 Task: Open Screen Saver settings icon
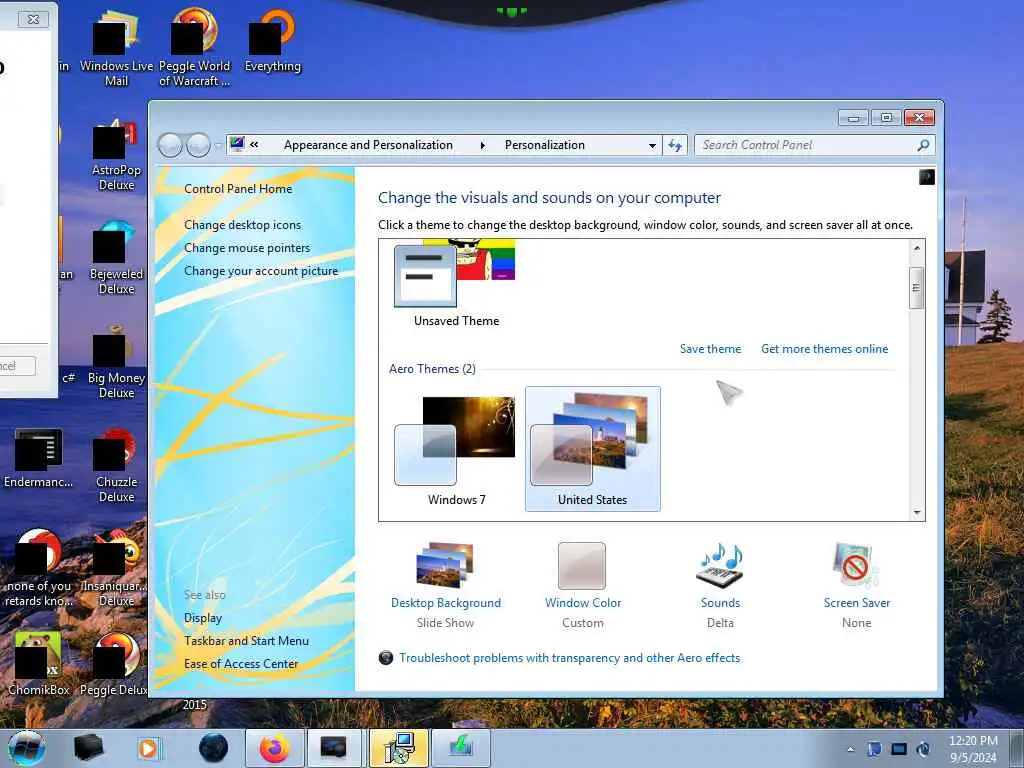click(x=856, y=566)
